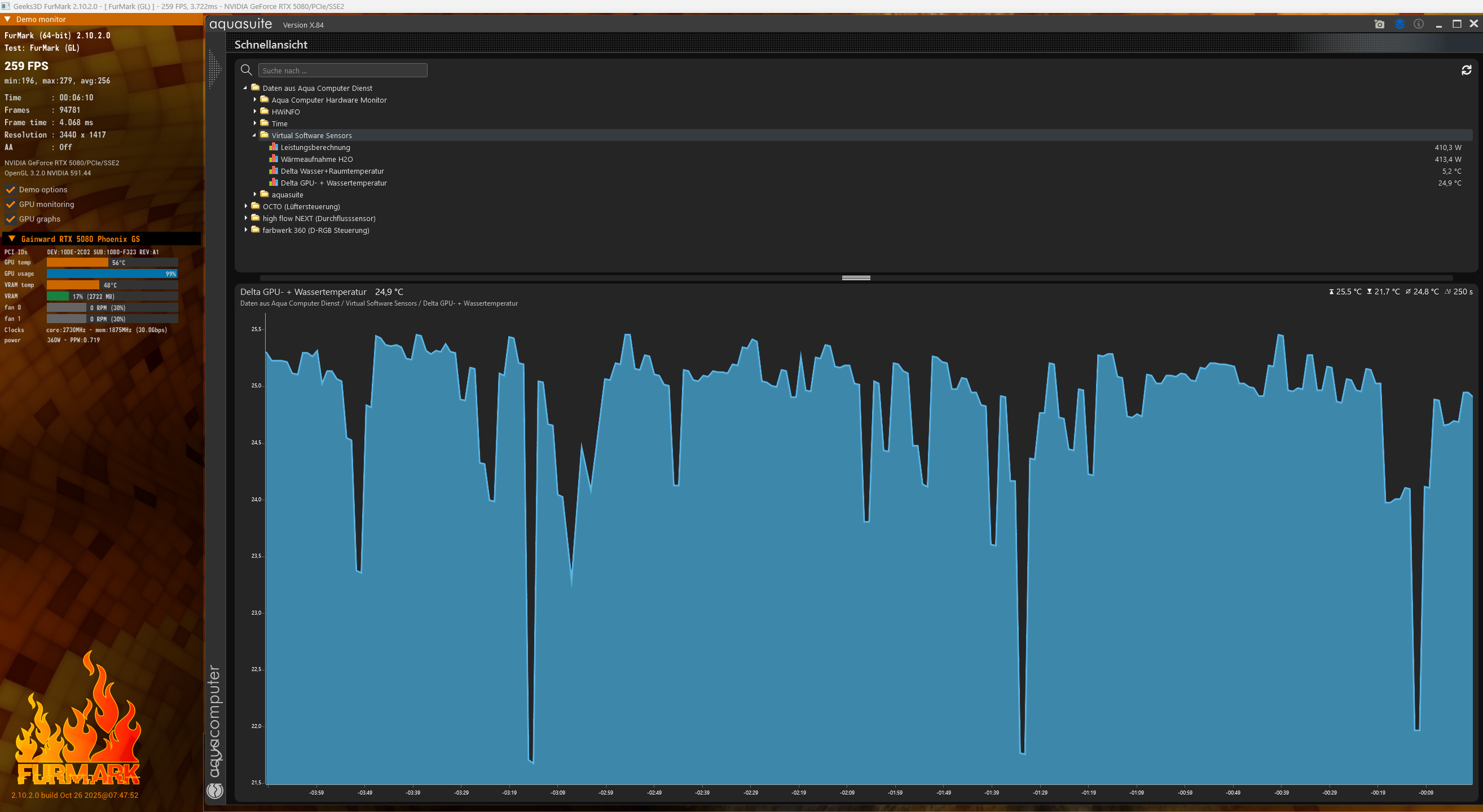Viewport: 1483px width, 812px height.
Task: Open the aquasuite info icon
Action: pyautogui.click(x=1419, y=24)
